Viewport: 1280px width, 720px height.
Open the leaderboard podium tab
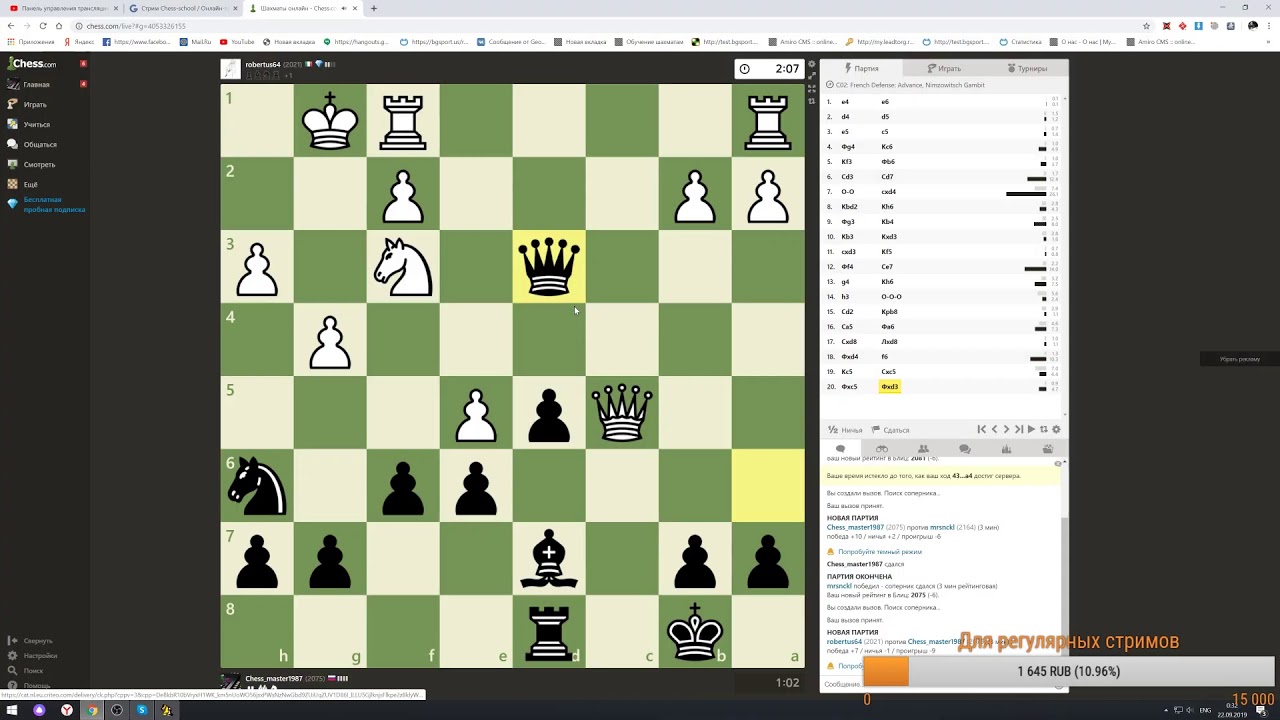(x=1006, y=449)
